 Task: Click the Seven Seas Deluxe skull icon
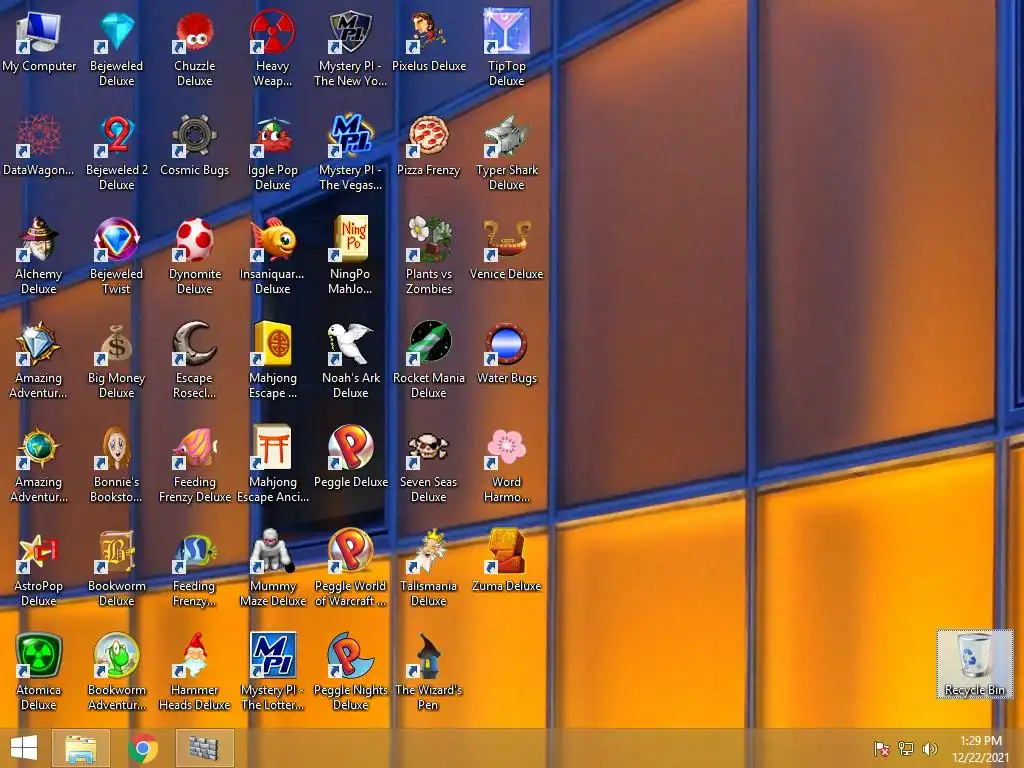click(428, 464)
